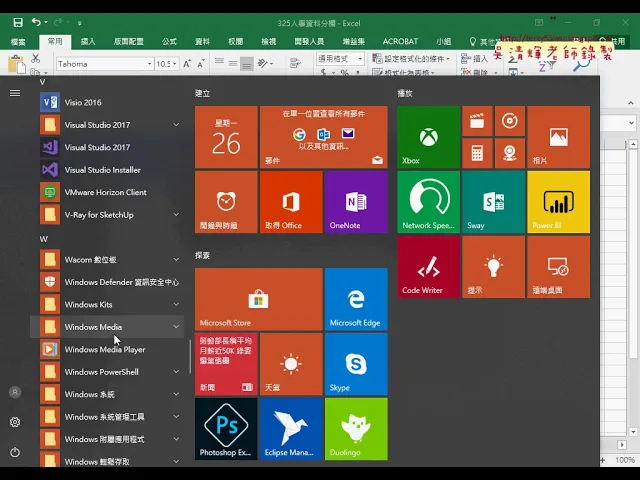This screenshot has height=480, width=640.
Task: Launch Code Writer tile
Action: click(x=429, y=267)
